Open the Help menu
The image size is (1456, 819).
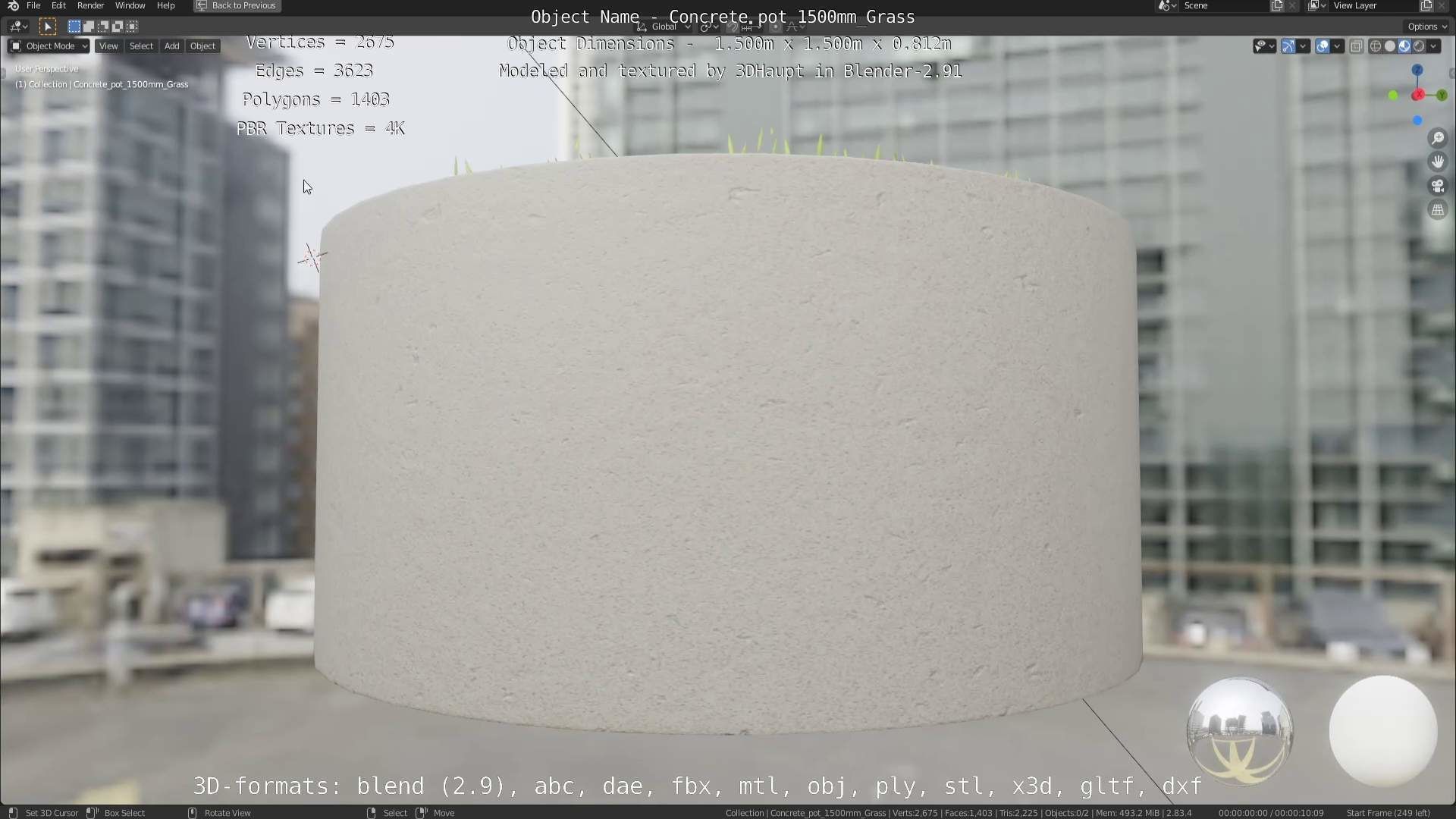(165, 5)
